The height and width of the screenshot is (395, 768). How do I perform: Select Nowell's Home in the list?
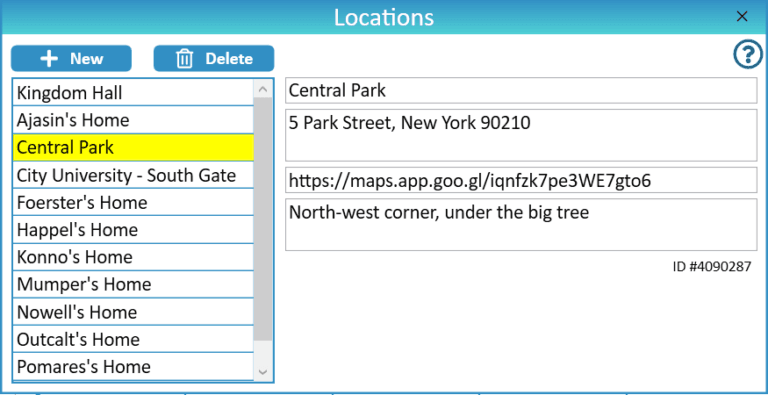[133, 312]
